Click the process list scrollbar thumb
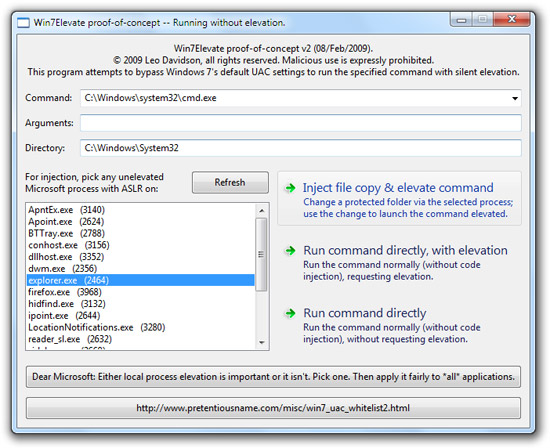 point(261,255)
